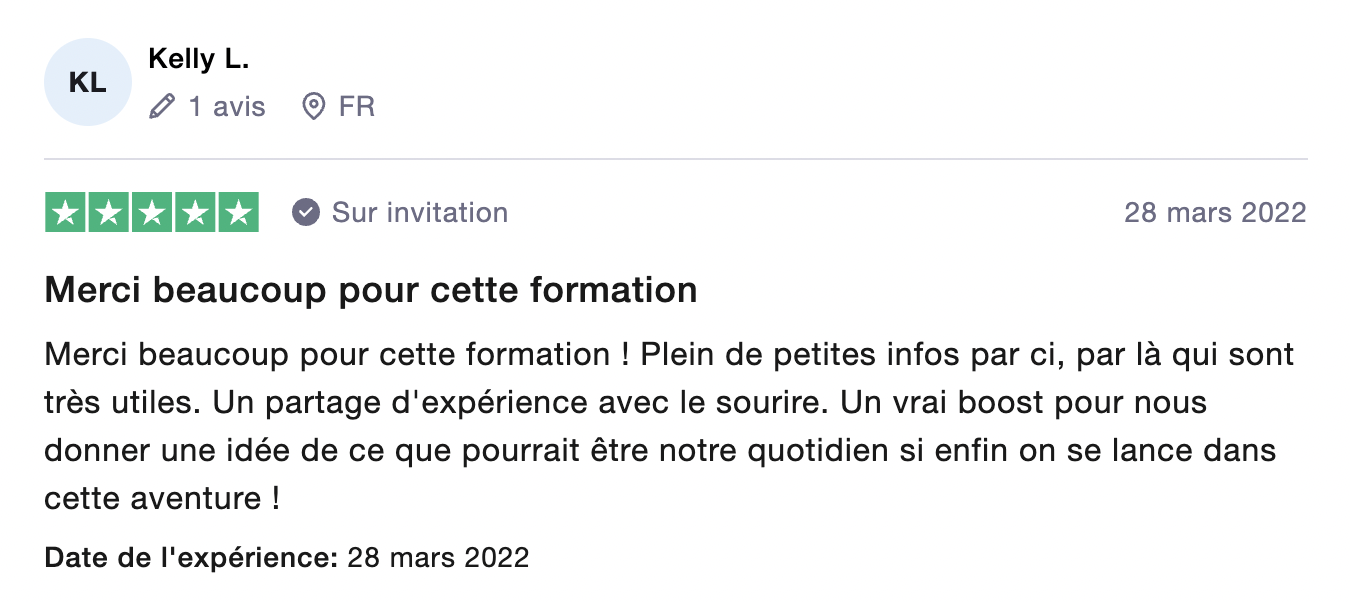Open the "Sur invitation" label info
This screenshot has height=602, width=1350.
click(x=420, y=213)
